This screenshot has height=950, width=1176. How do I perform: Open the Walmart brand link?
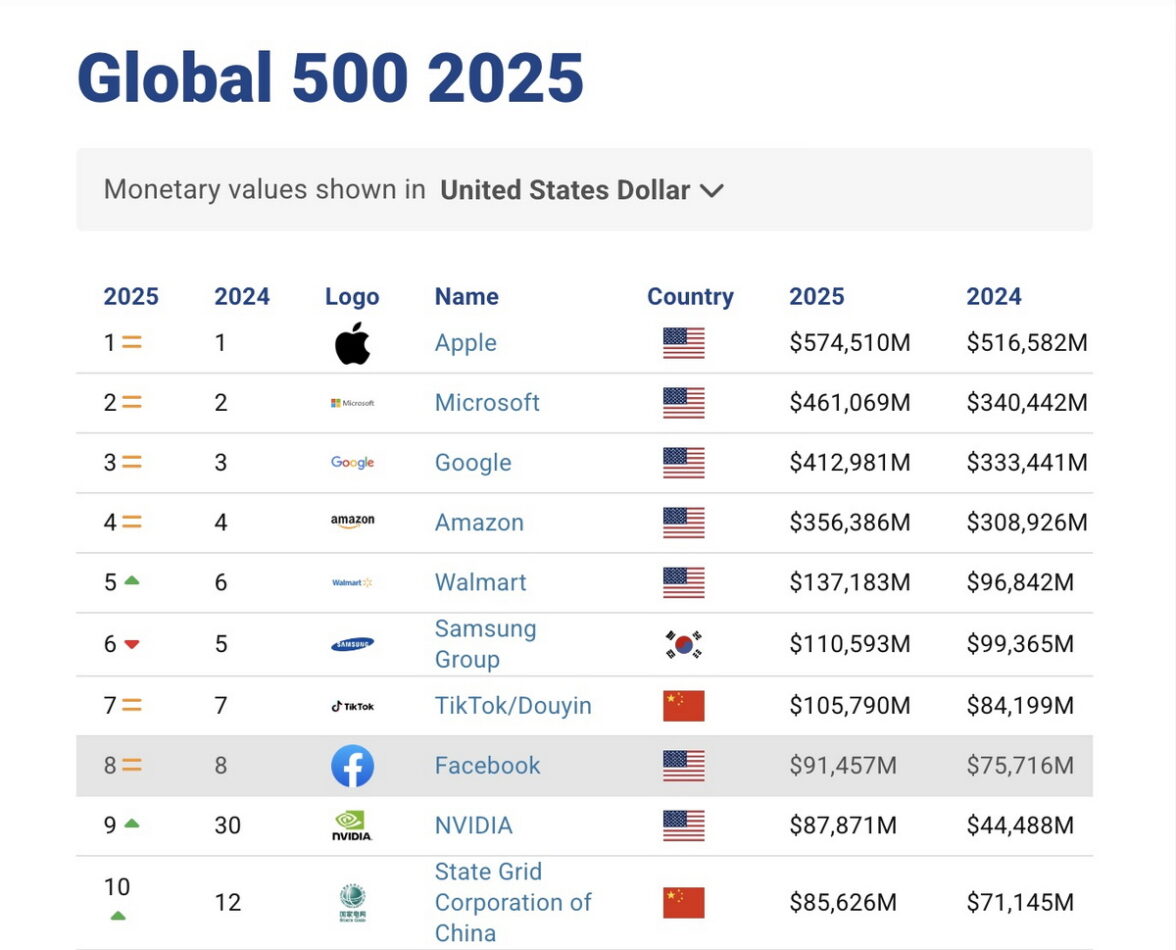(480, 583)
